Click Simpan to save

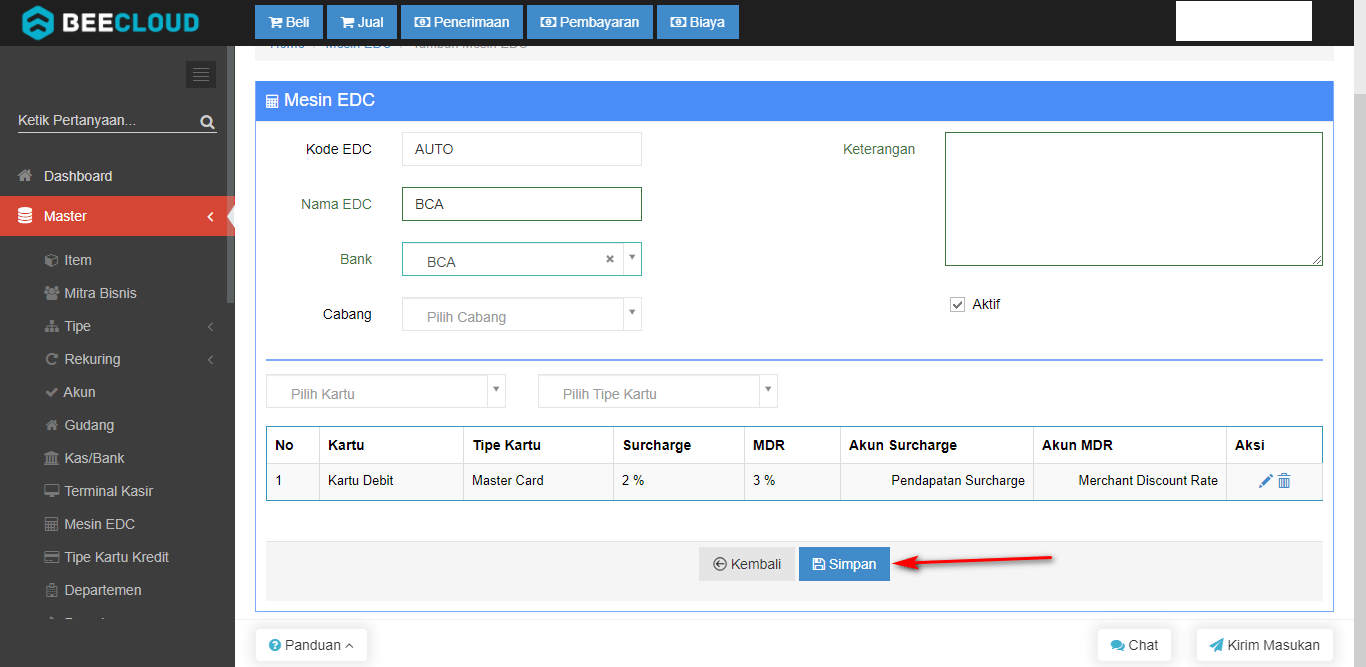click(x=844, y=564)
